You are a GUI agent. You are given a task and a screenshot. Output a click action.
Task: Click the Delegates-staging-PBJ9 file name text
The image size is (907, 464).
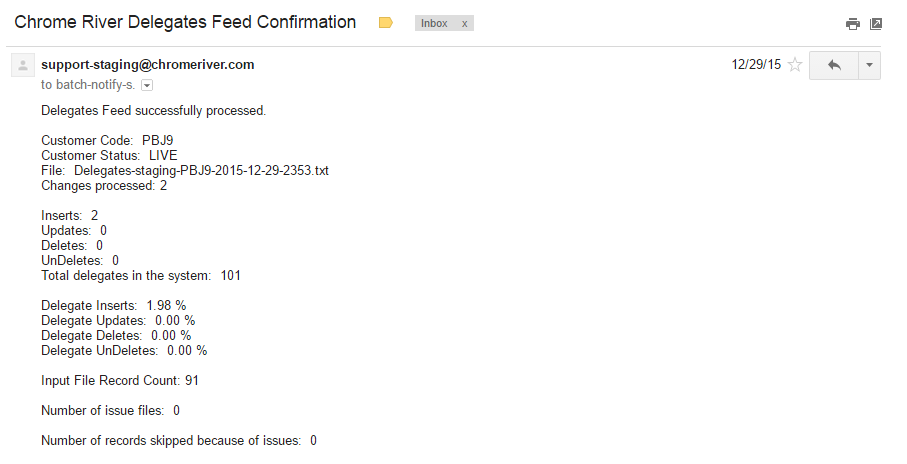coord(201,171)
